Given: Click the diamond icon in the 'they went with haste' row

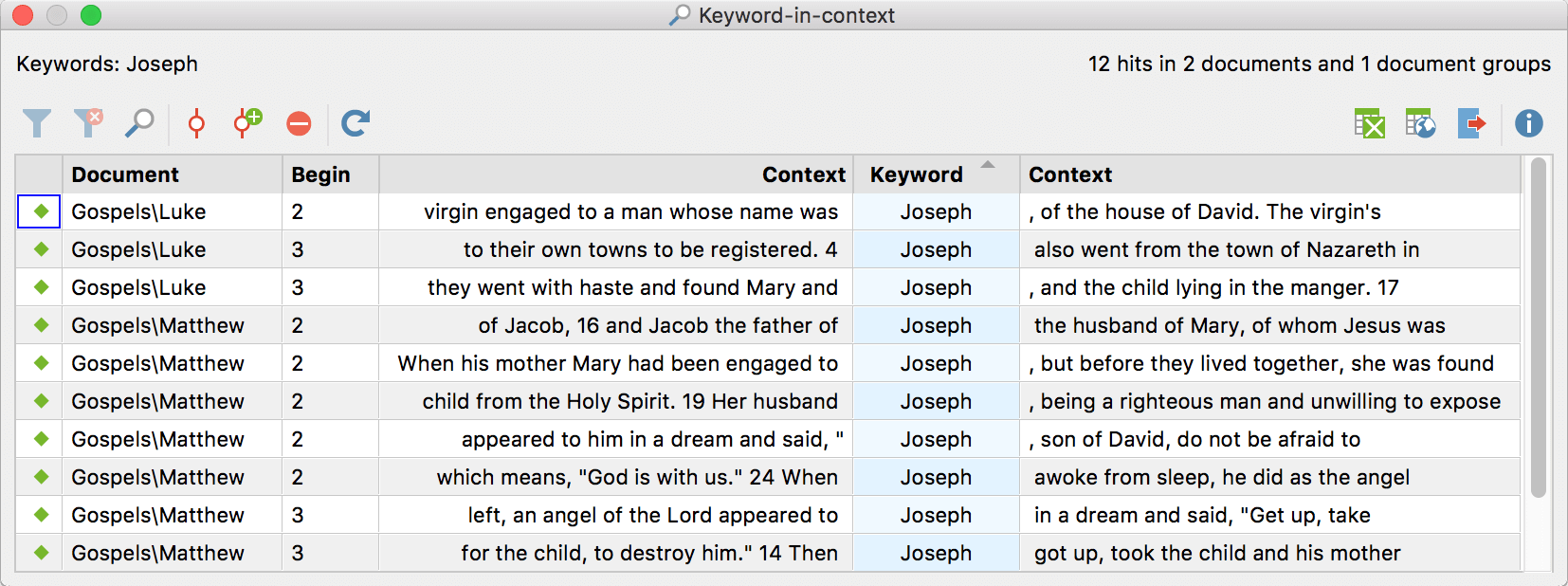Looking at the screenshot, I should click(x=41, y=287).
